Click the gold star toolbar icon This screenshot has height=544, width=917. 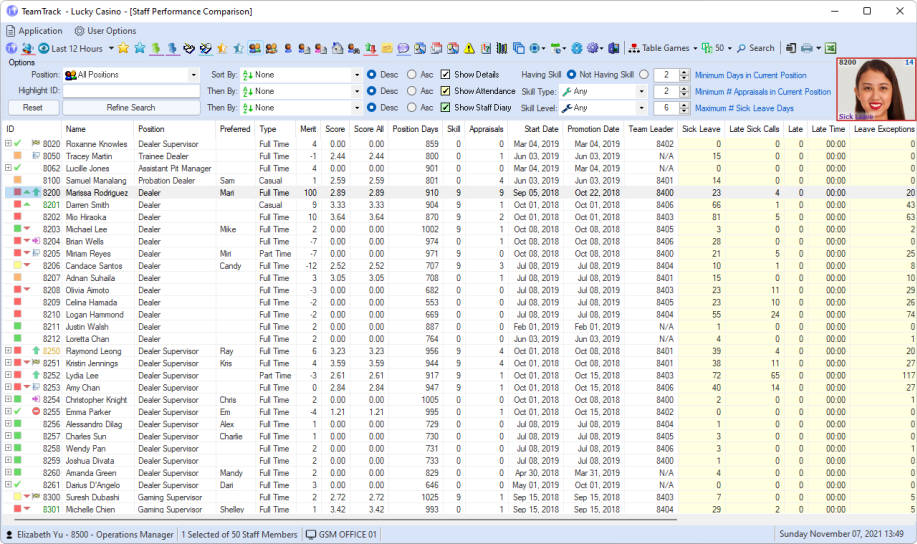(123, 48)
